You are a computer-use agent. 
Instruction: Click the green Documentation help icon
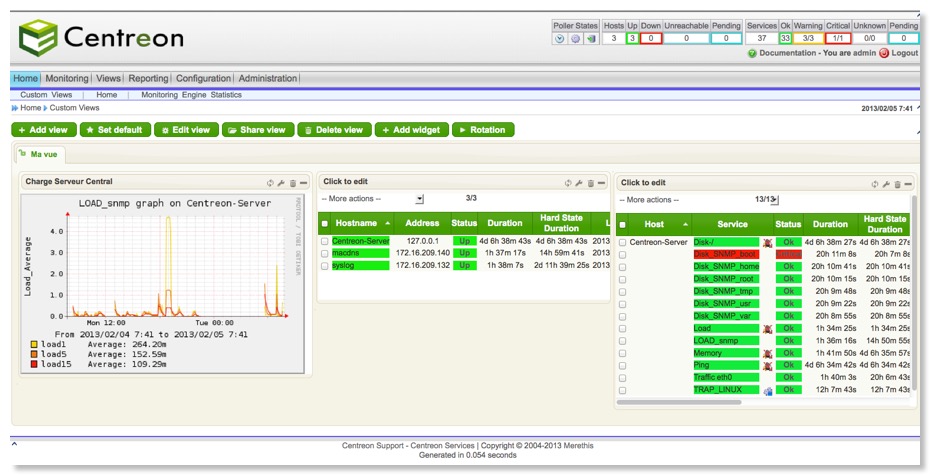[752, 53]
